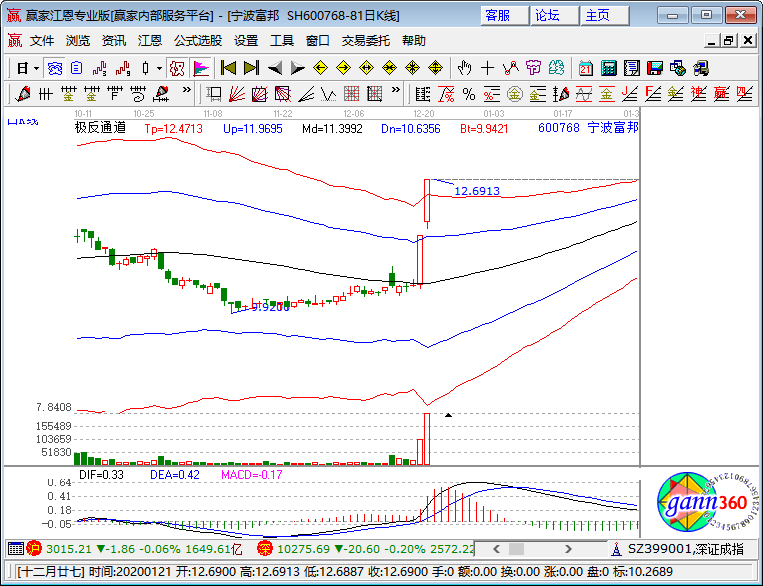
Task: Open the 工具 menu
Action: (282, 41)
